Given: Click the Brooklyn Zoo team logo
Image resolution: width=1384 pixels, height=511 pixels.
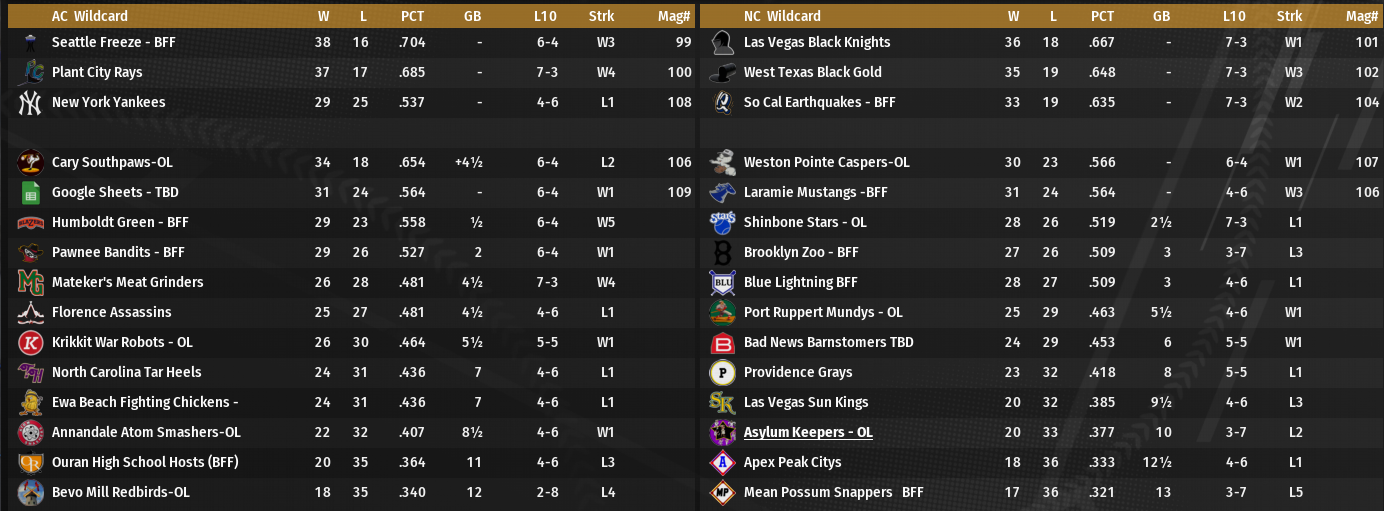Looking at the screenshot, I should coord(721,253).
